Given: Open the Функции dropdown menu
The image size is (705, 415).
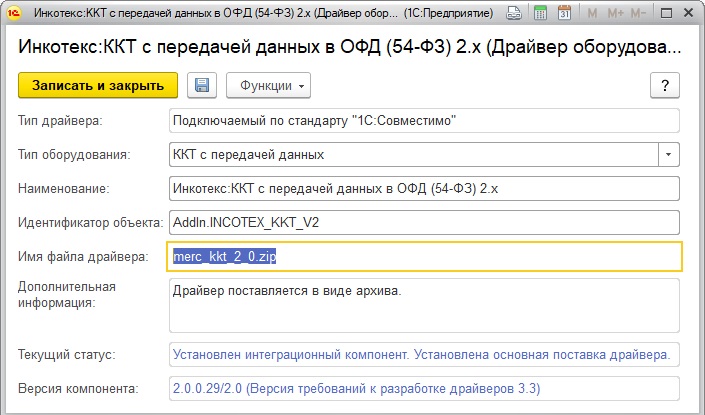Looking at the screenshot, I should point(268,85).
